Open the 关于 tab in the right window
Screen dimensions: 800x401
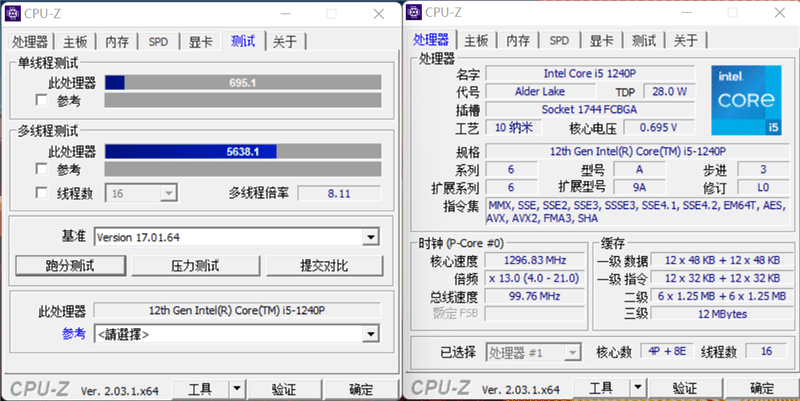[x=685, y=40]
